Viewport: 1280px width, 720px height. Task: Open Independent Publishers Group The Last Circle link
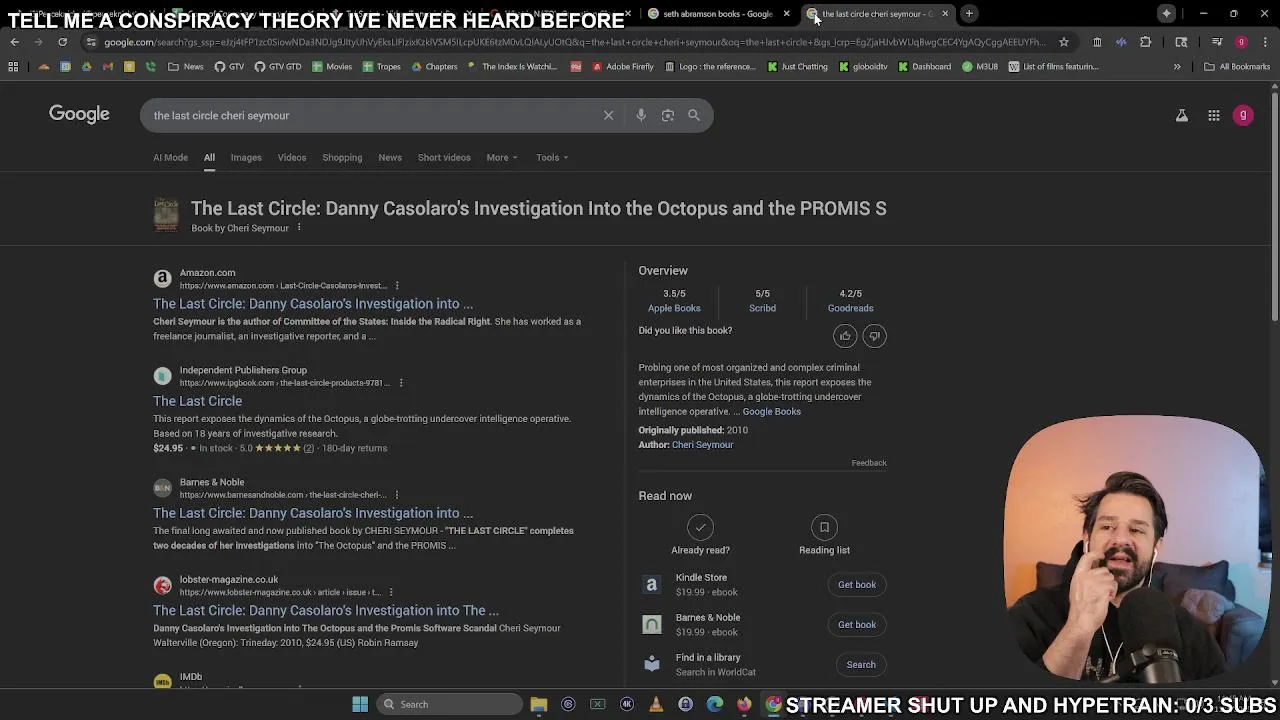[x=197, y=401]
